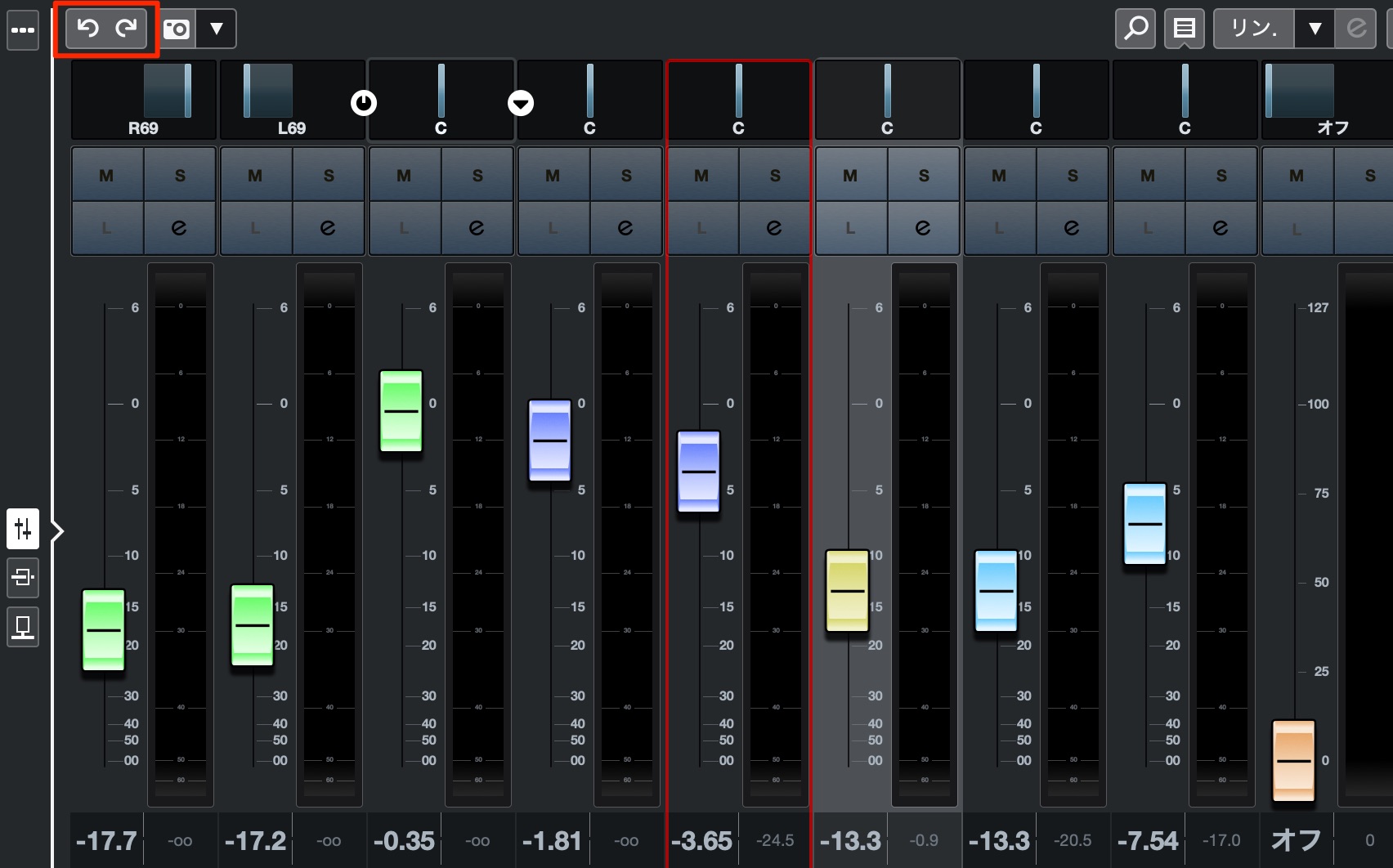Edit settings of the -17.2 channel

[x=329, y=228]
